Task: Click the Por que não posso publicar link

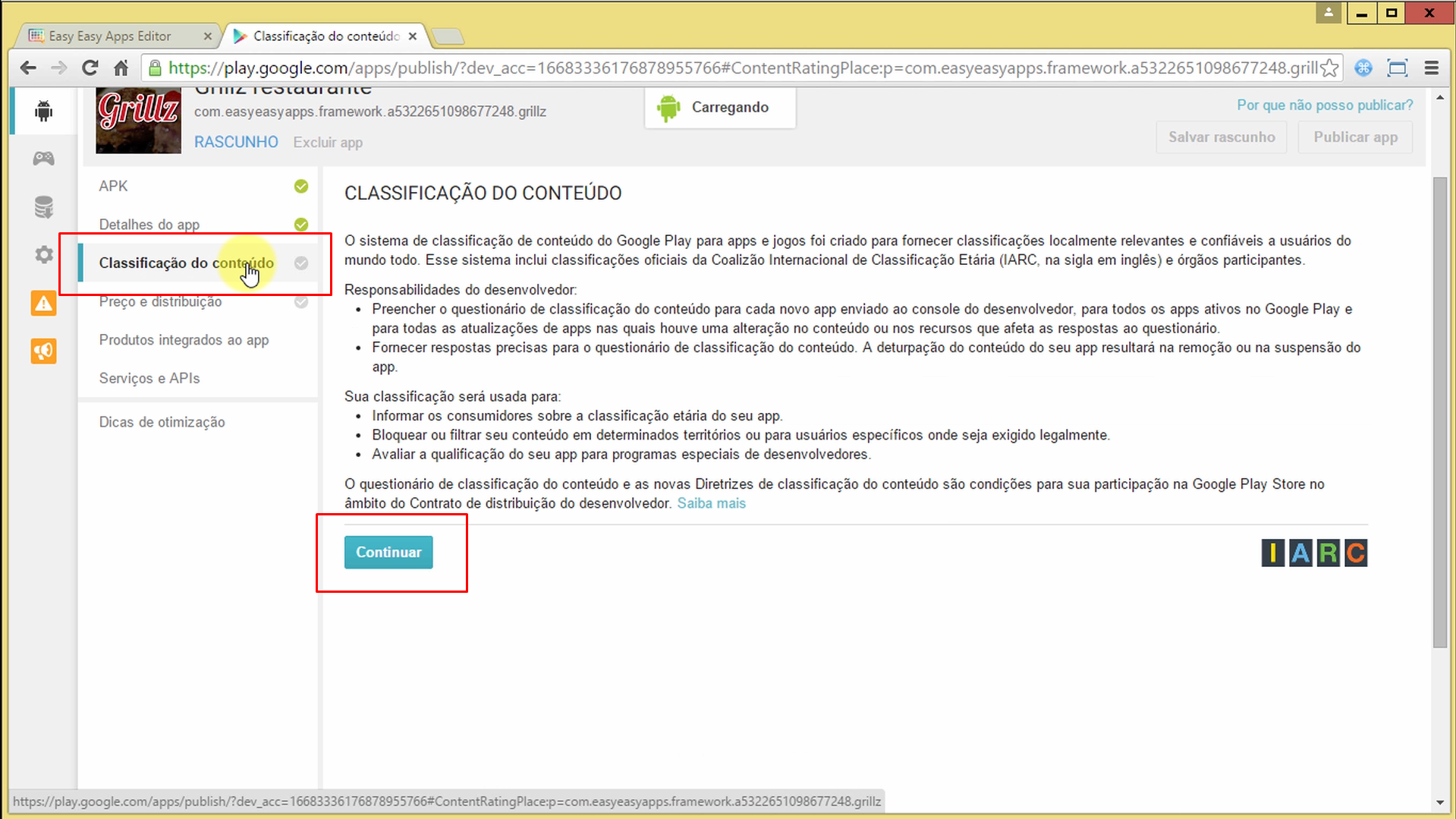Action: (1324, 105)
